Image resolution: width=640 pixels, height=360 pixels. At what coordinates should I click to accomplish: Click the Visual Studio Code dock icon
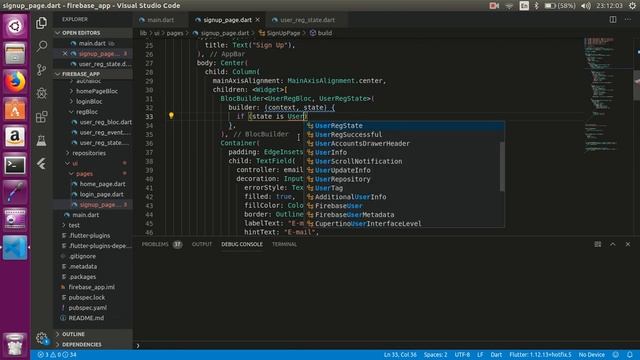[15, 248]
